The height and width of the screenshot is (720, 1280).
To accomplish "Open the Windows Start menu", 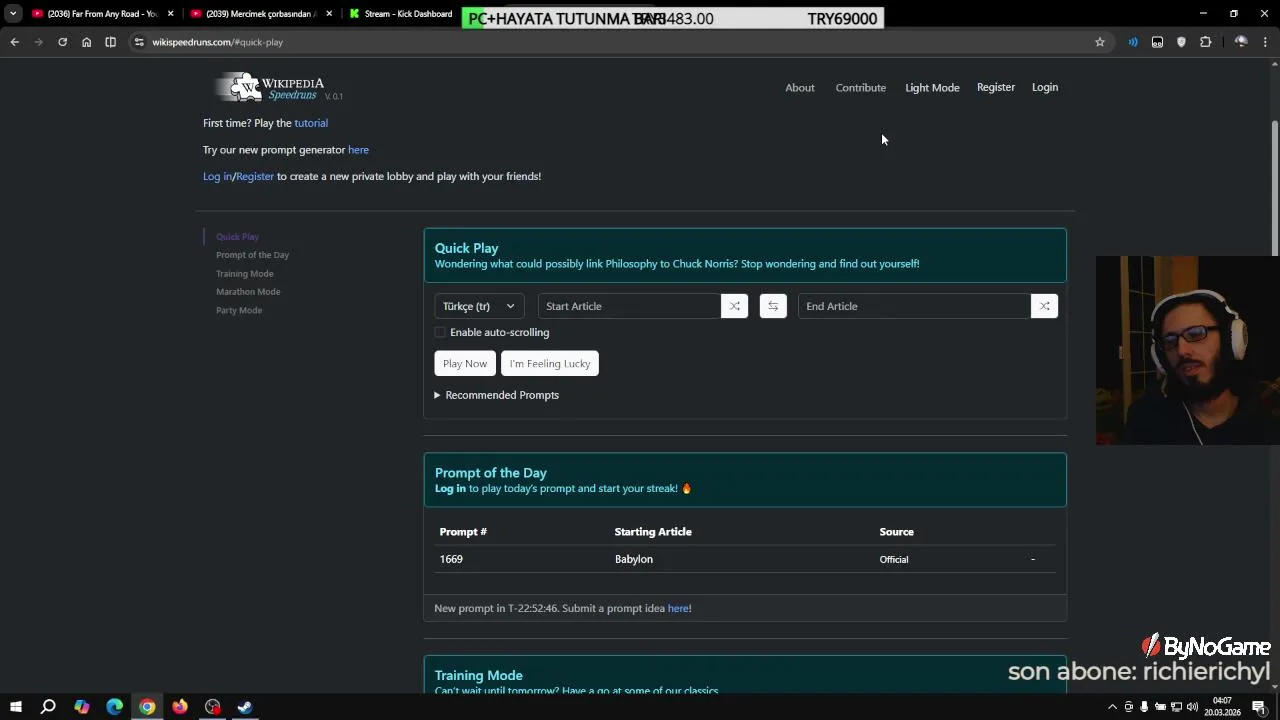I will coord(15,707).
